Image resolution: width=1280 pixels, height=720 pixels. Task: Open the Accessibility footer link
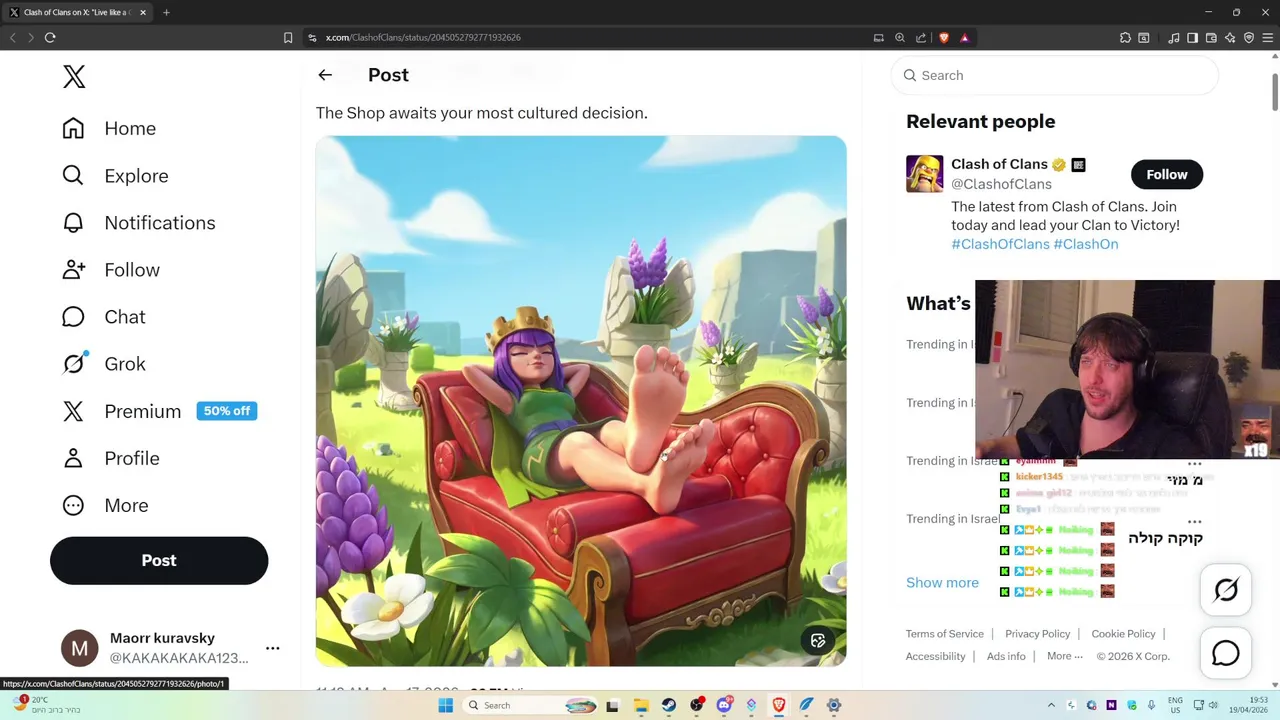click(935, 656)
